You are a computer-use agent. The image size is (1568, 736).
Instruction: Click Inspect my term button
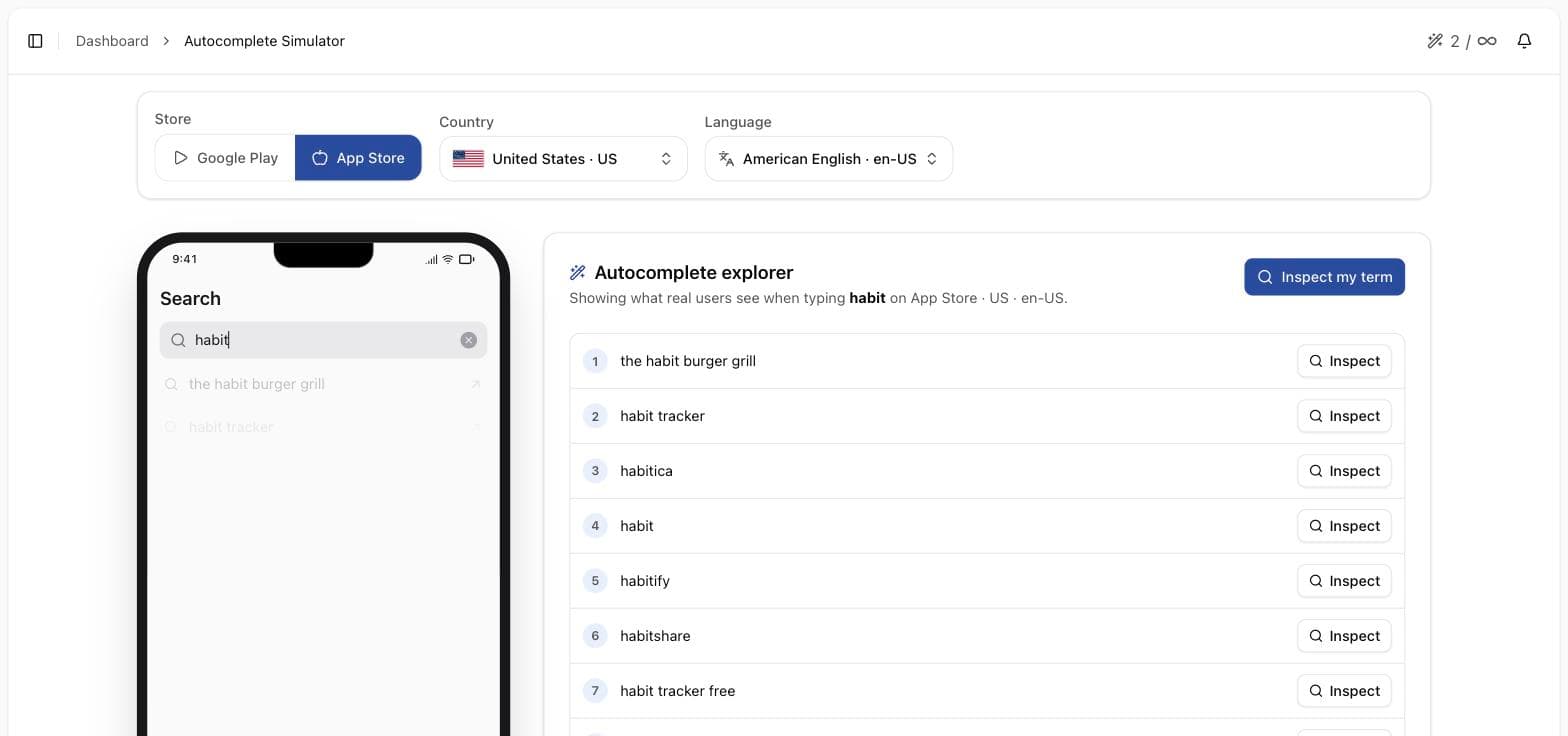[x=1324, y=277]
